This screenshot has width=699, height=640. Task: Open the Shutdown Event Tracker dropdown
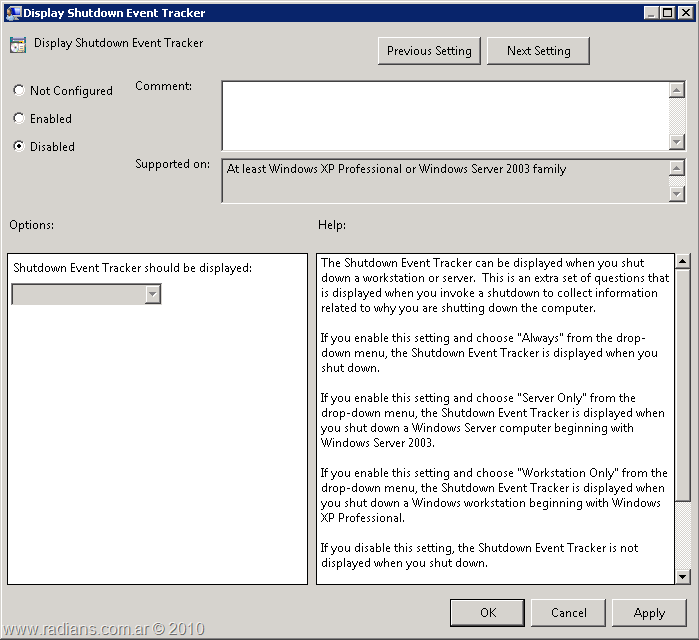tap(152, 294)
